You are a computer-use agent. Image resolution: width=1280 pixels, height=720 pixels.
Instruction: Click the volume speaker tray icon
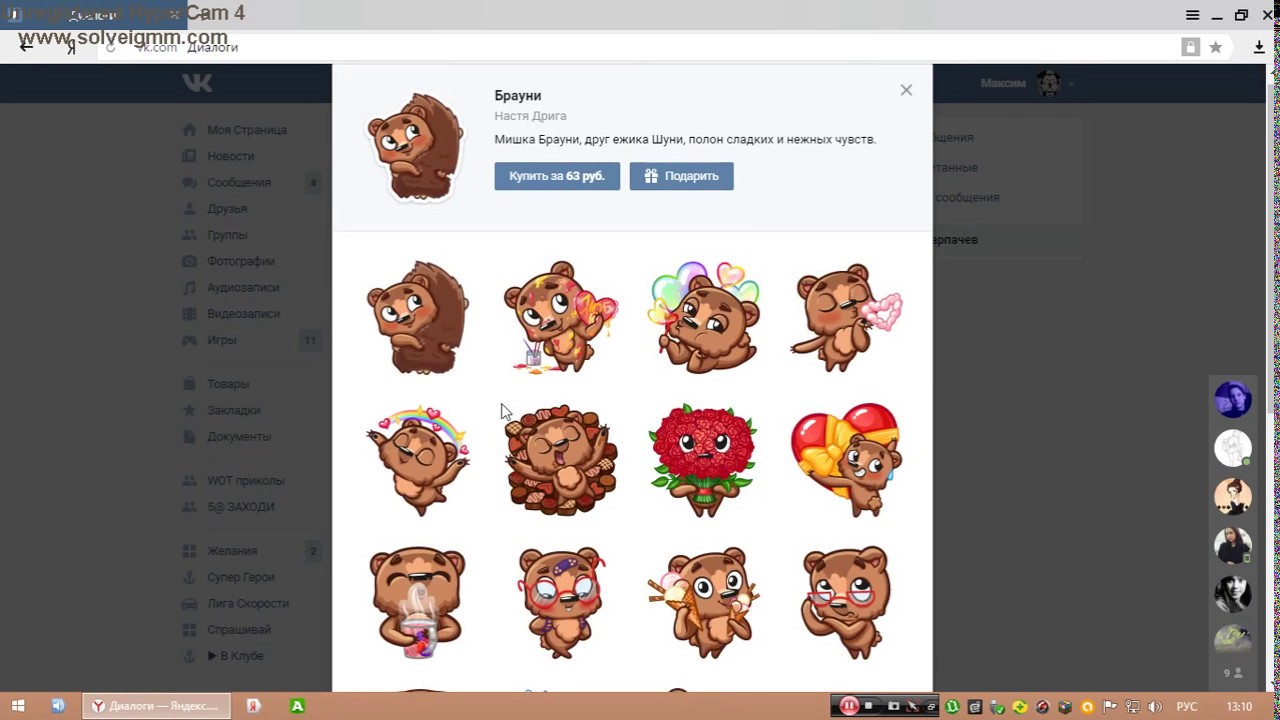(x=1153, y=706)
